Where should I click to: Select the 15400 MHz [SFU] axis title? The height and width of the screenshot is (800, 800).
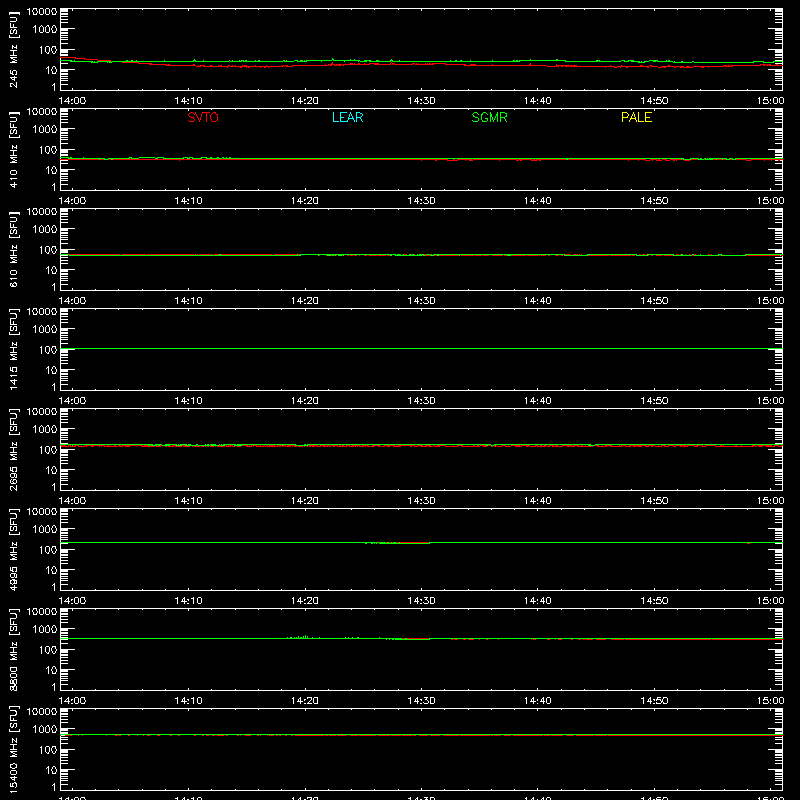[14, 749]
